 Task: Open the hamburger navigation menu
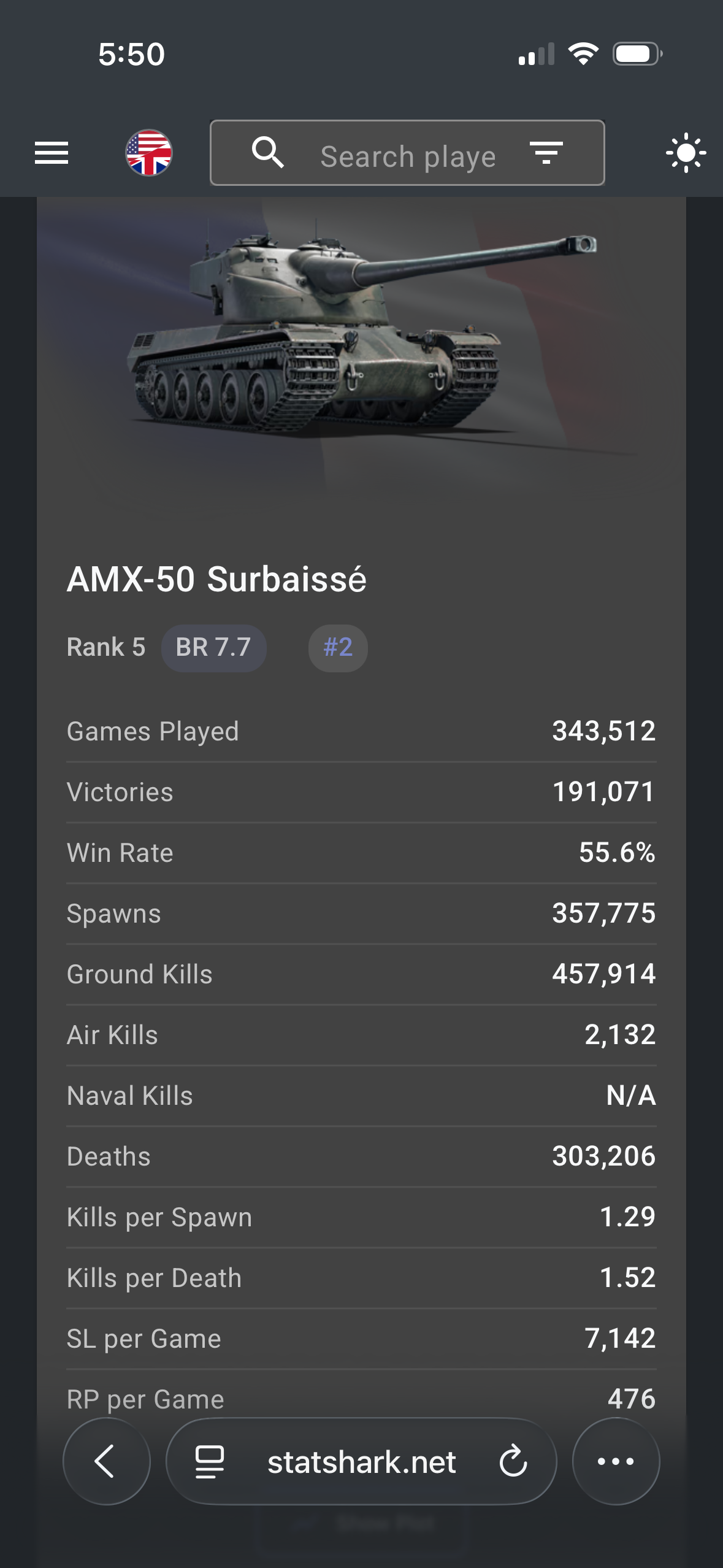click(x=52, y=153)
